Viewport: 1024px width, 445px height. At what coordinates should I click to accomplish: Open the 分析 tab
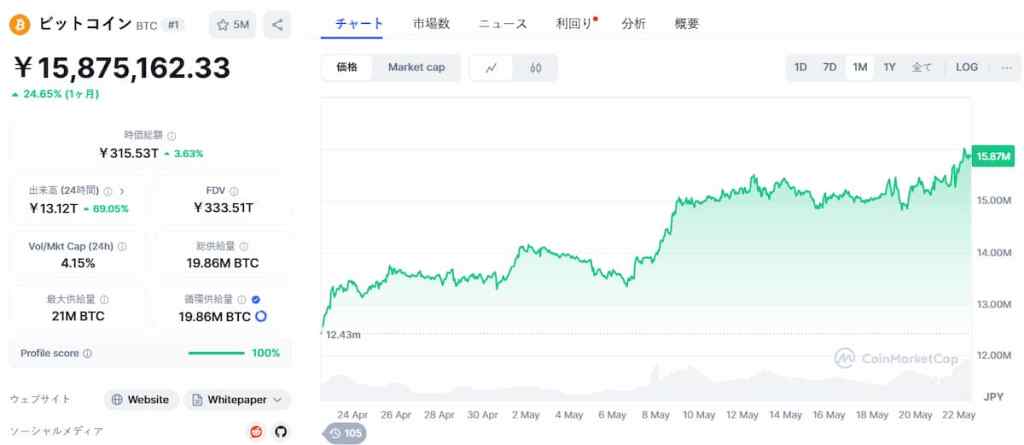[633, 23]
